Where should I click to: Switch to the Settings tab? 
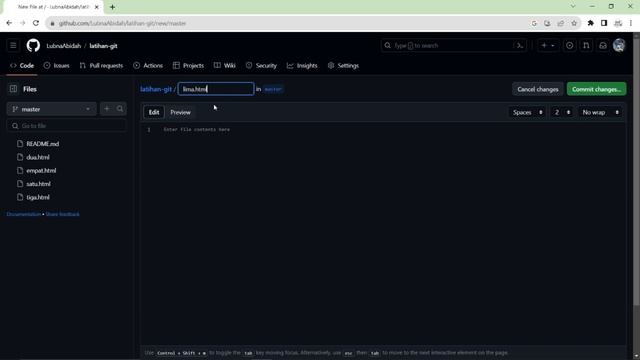[343, 66]
